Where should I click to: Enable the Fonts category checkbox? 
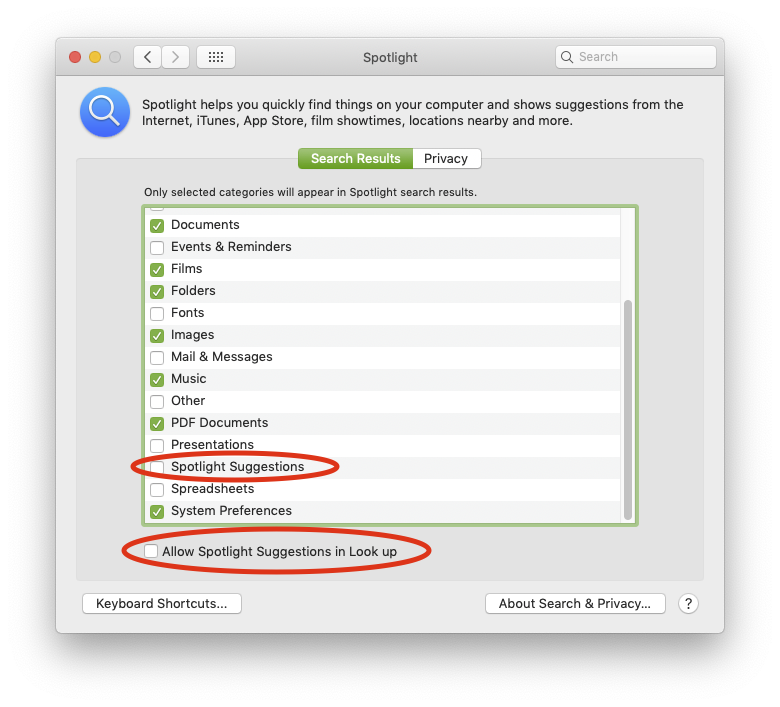click(157, 313)
